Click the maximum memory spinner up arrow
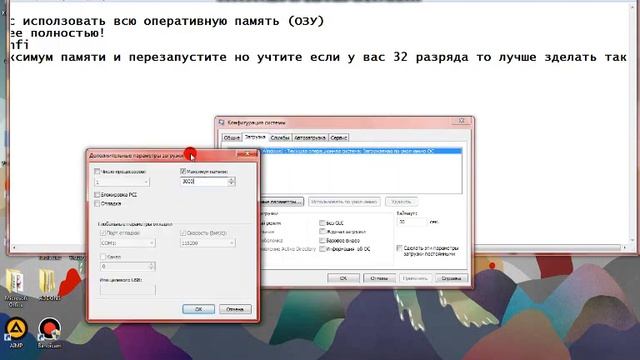640x360 pixels. click(232, 179)
